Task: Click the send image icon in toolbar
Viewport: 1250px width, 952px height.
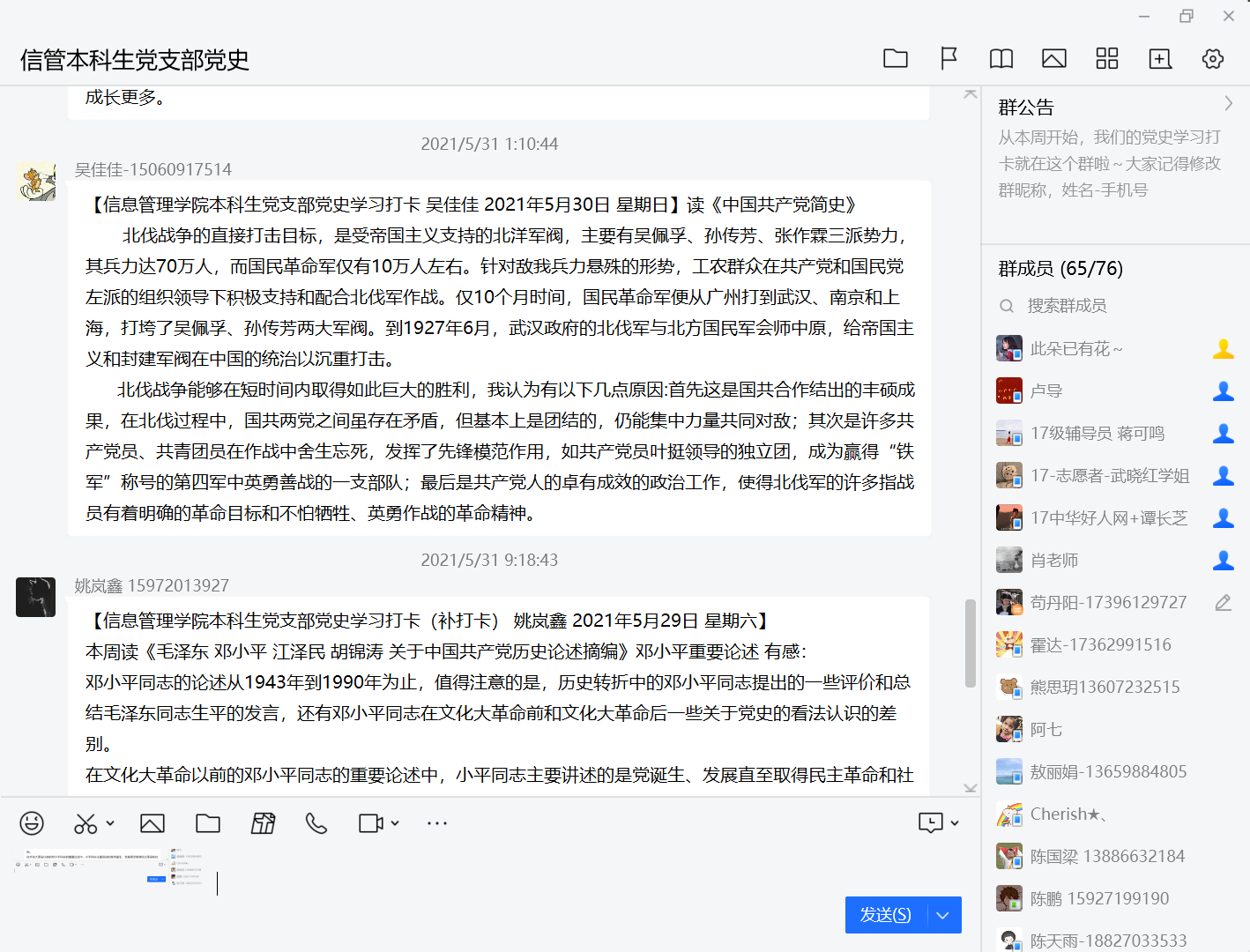Action: point(153,823)
